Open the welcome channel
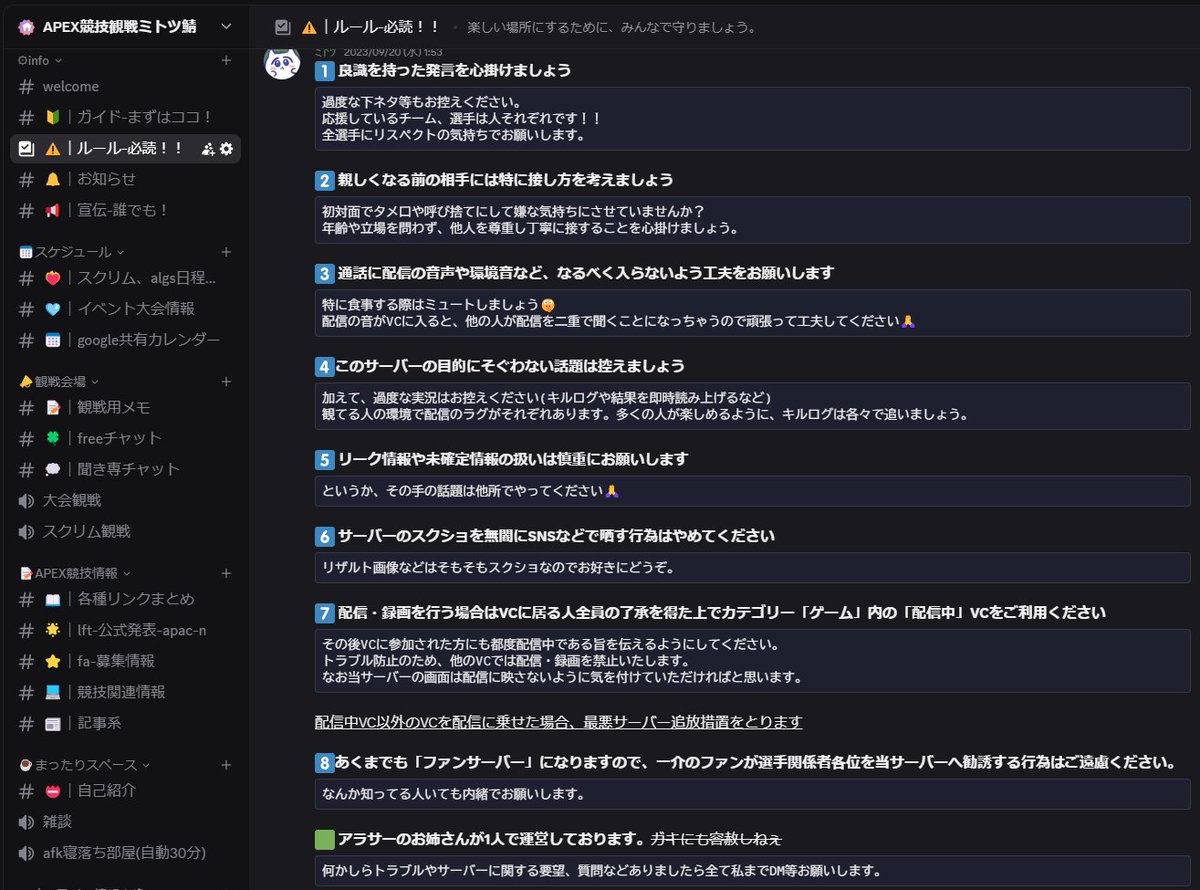Screen dimensions: 1200x890 (125, 86)
